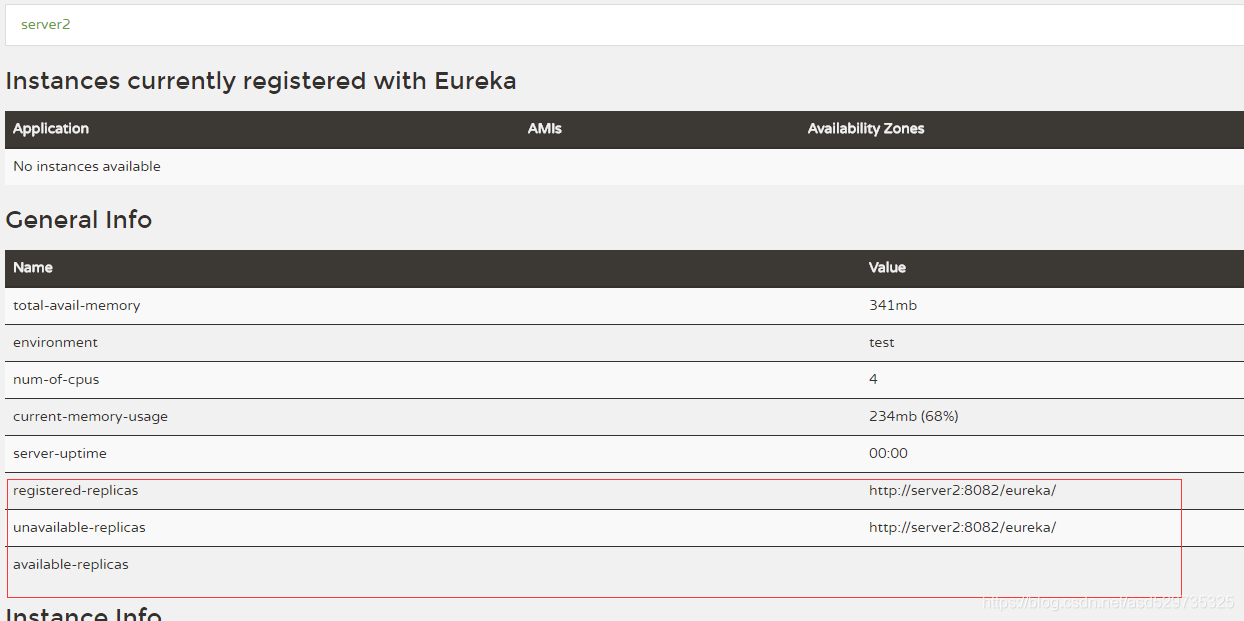1244x621 pixels.
Task: Select the server-uptime row label
Action: pos(60,454)
